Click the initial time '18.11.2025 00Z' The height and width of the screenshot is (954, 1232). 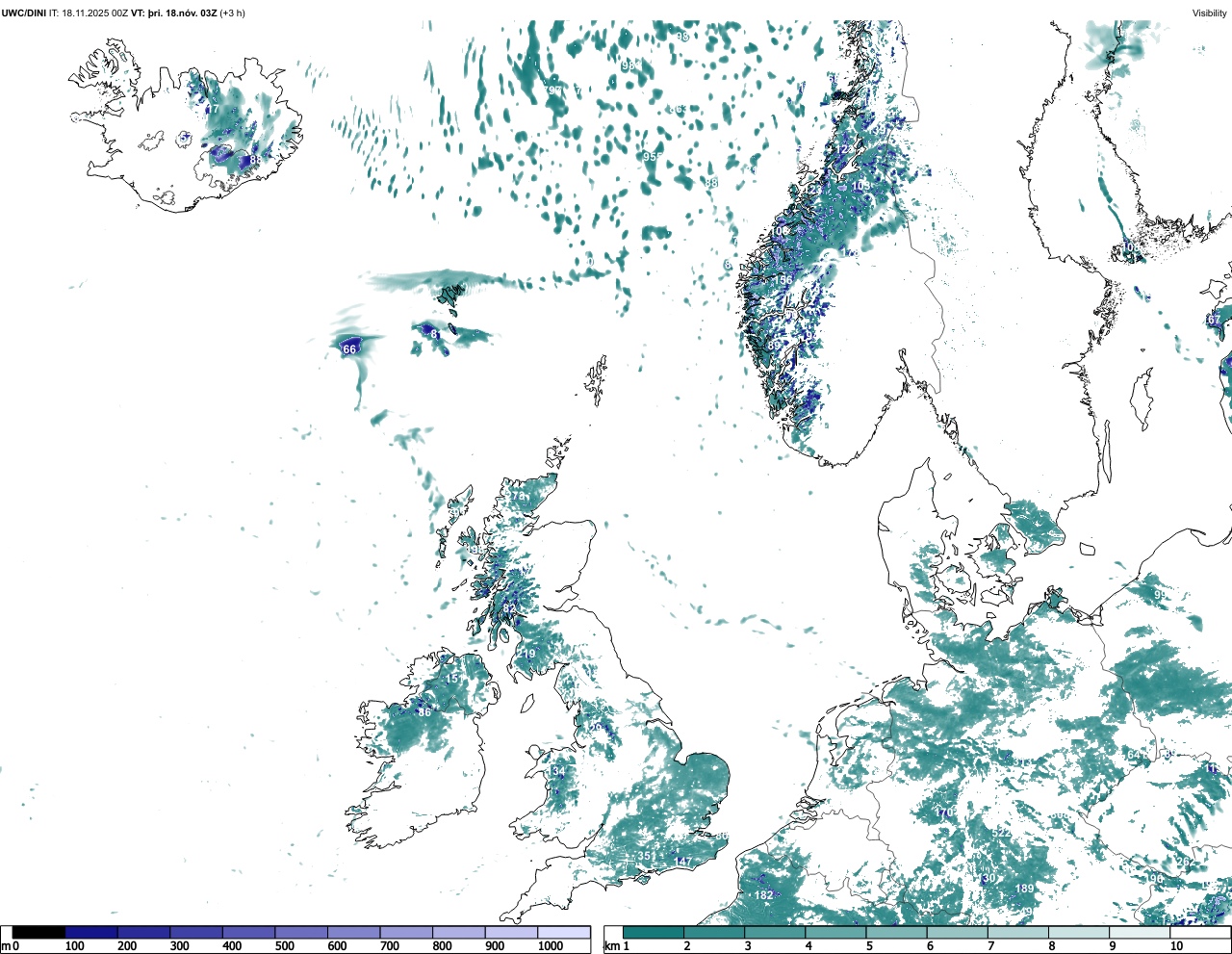pyautogui.click(x=94, y=13)
